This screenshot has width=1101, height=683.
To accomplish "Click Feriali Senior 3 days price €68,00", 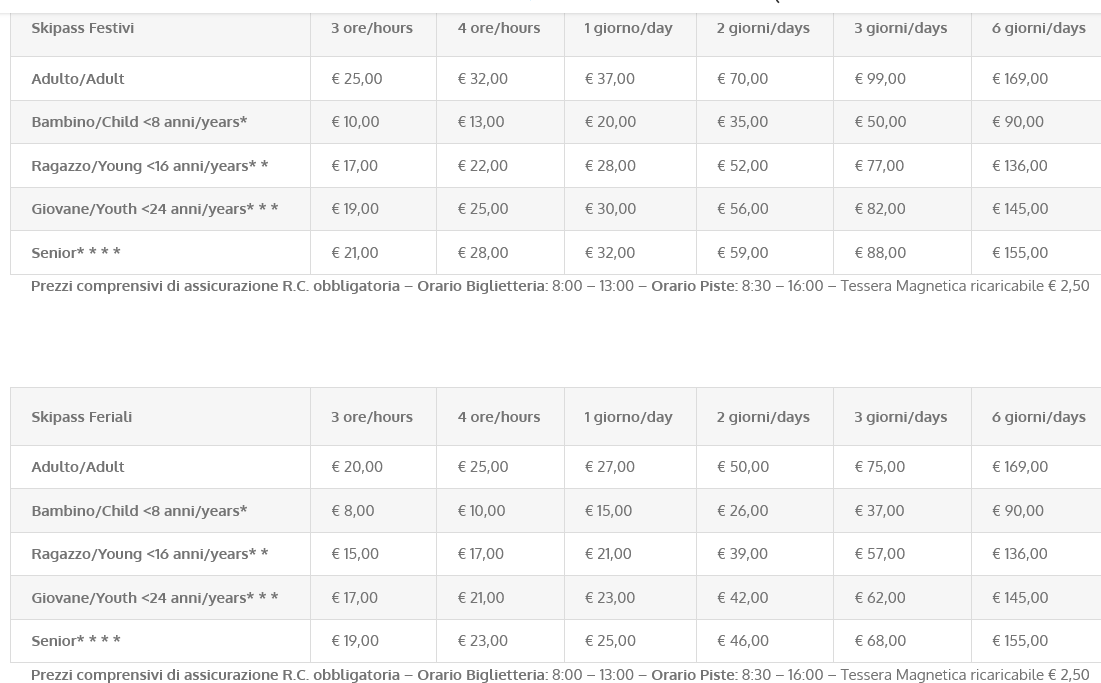I will click(880, 641).
